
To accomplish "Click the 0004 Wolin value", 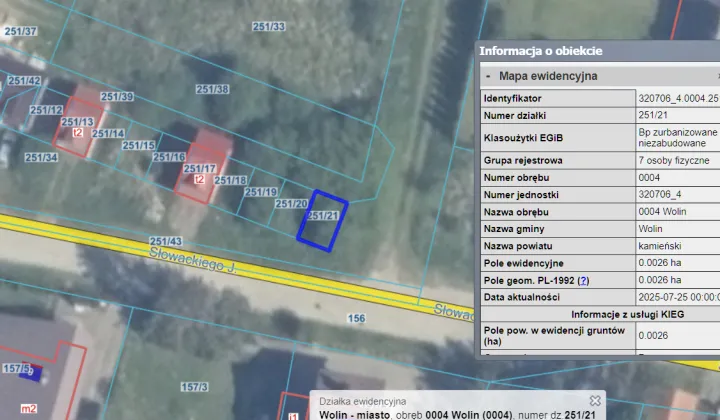I will click(x=662, y=212).
